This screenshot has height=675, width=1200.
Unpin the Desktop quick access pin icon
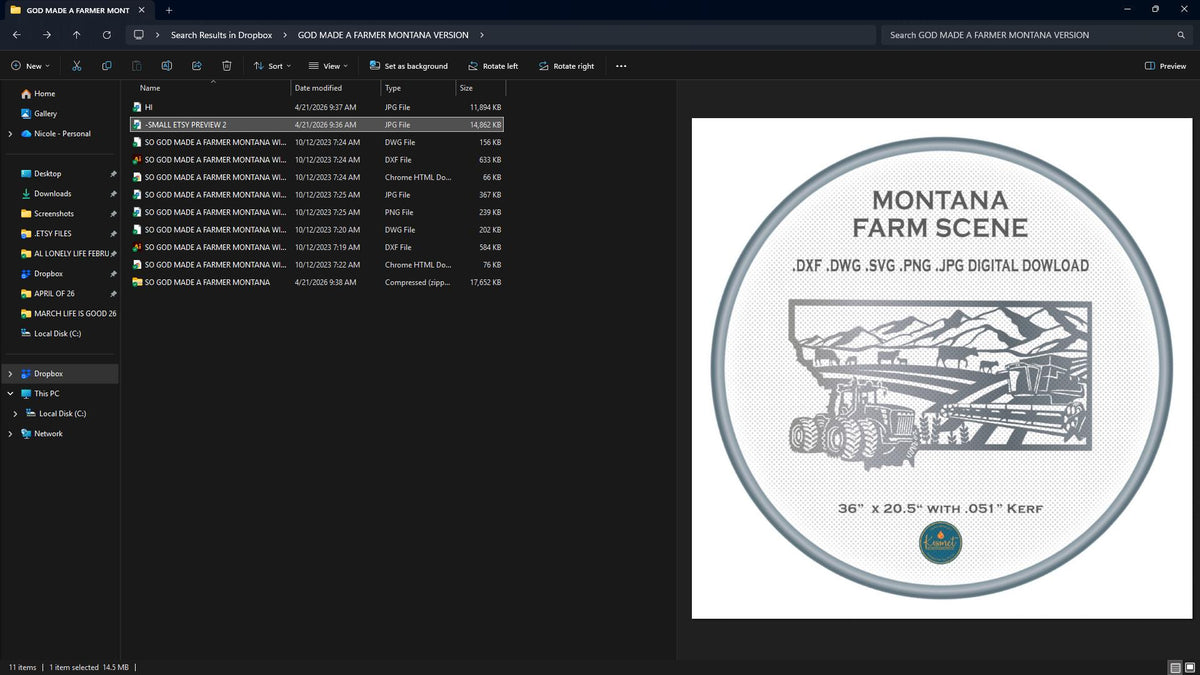click(x=113, y=174)
